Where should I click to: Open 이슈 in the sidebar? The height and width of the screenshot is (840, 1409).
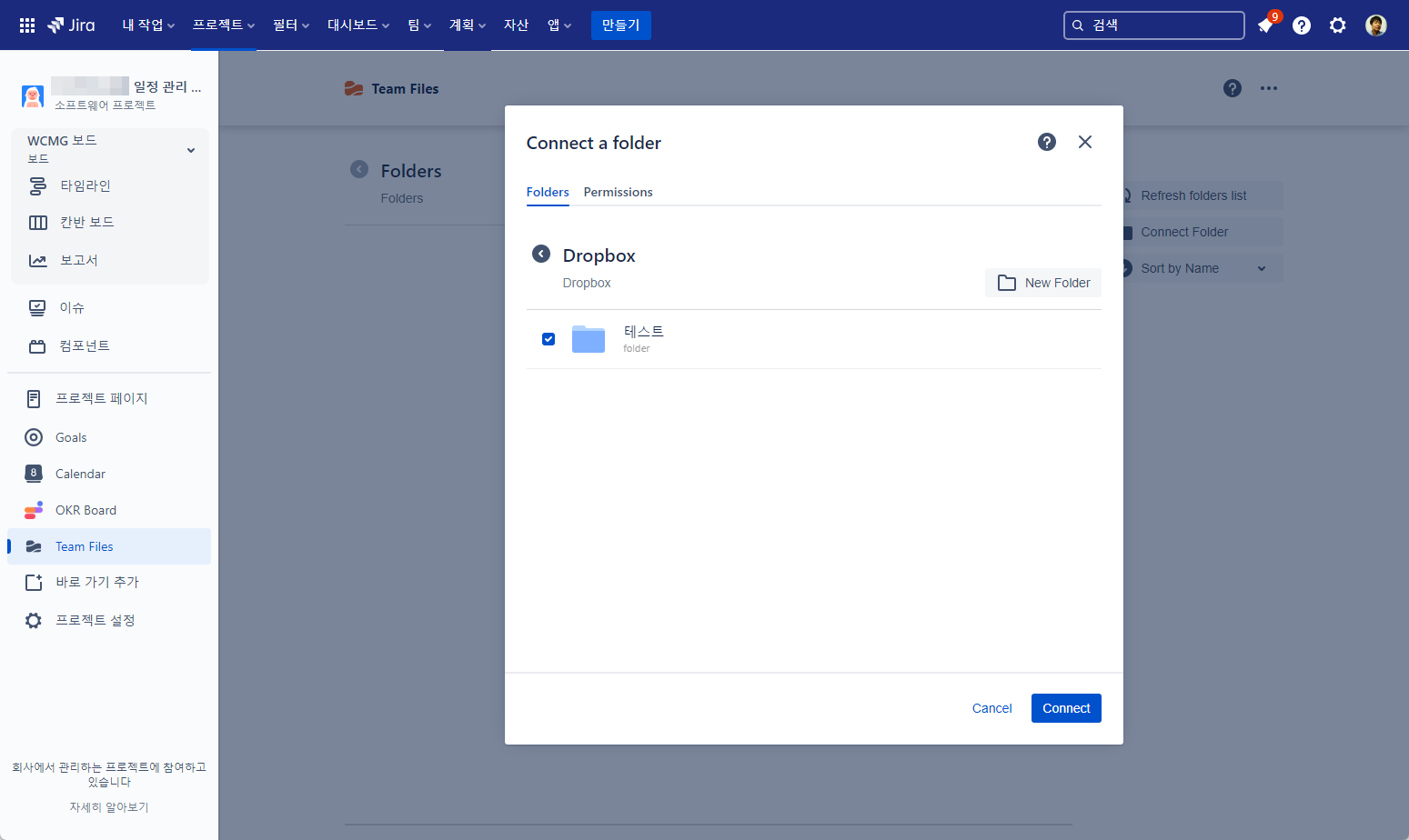pos(109,307)
